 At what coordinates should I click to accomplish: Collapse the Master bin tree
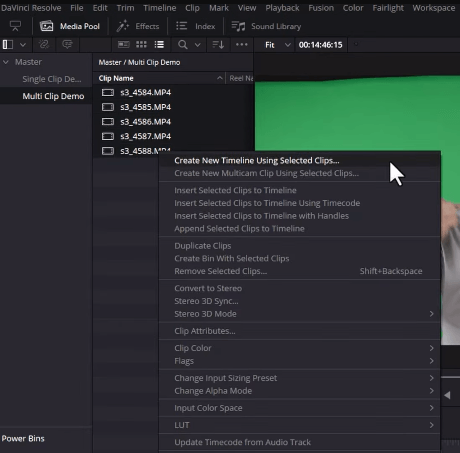[6, 62]
